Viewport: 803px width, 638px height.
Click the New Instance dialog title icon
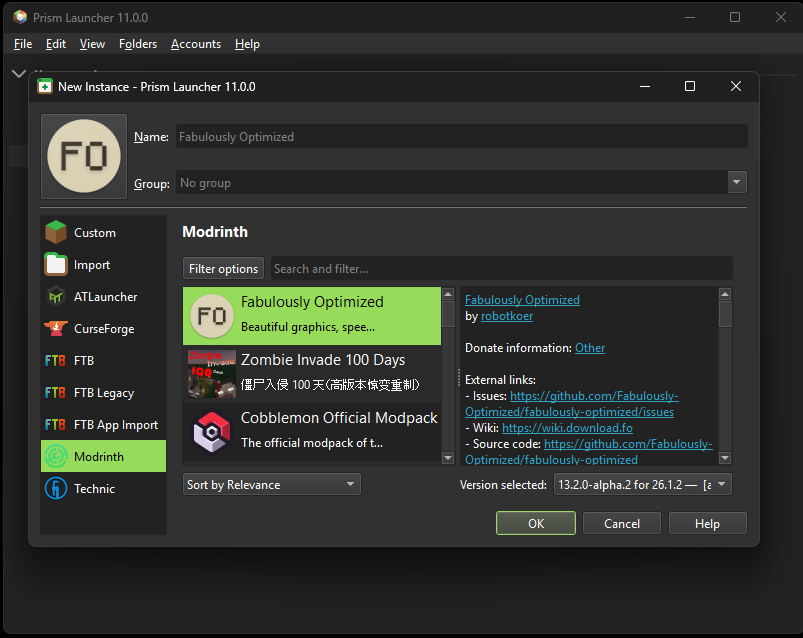(45, 86)
